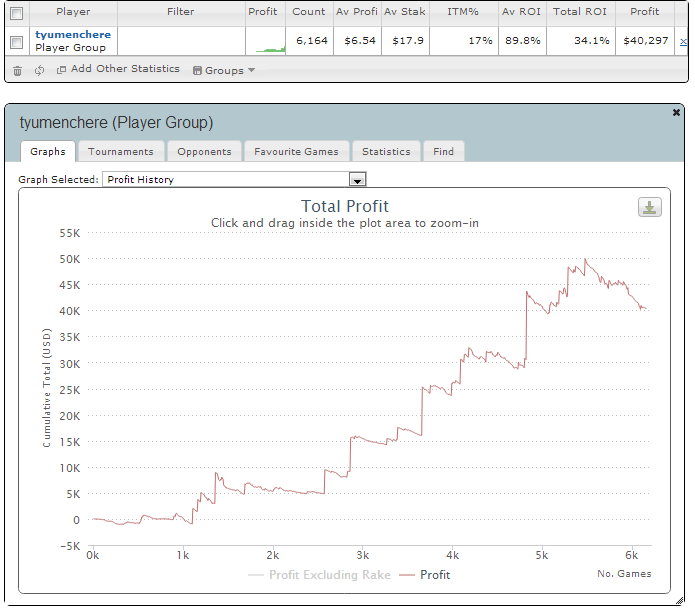This screenshot has height=613, width=695.
Task: Check the tyumenchere row checkbox
Action: coord(15,42)
